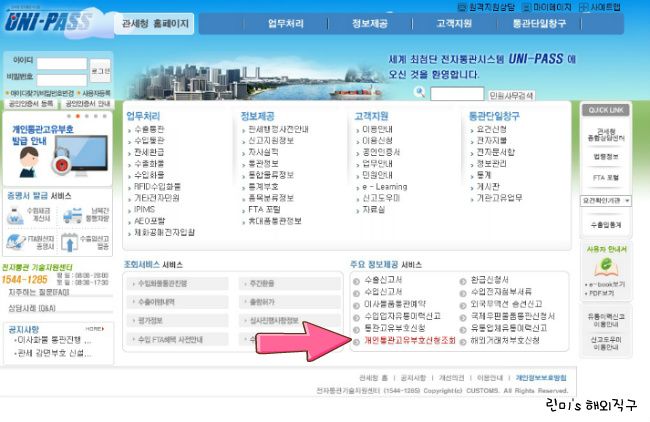Open the 기관고유업무 link
The height and width of the screenshot is (422, 650).
click(x=499, y=198)
